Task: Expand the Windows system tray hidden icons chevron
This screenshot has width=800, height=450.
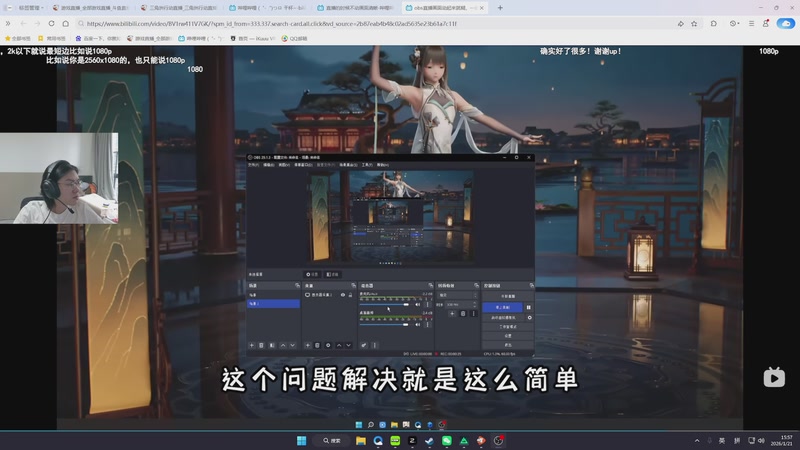Action: point(697,441)
